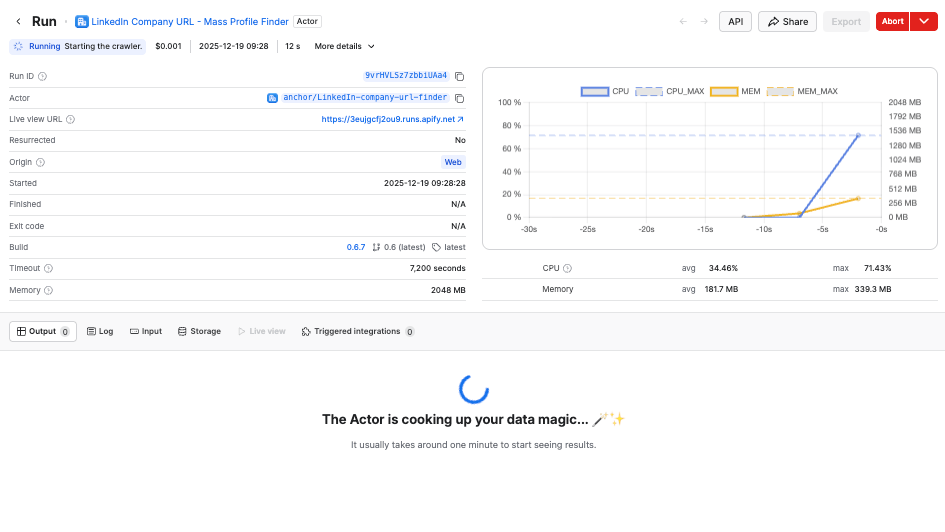Expand More details
Screen dimensions: 945x532
[x=344, y=46]
